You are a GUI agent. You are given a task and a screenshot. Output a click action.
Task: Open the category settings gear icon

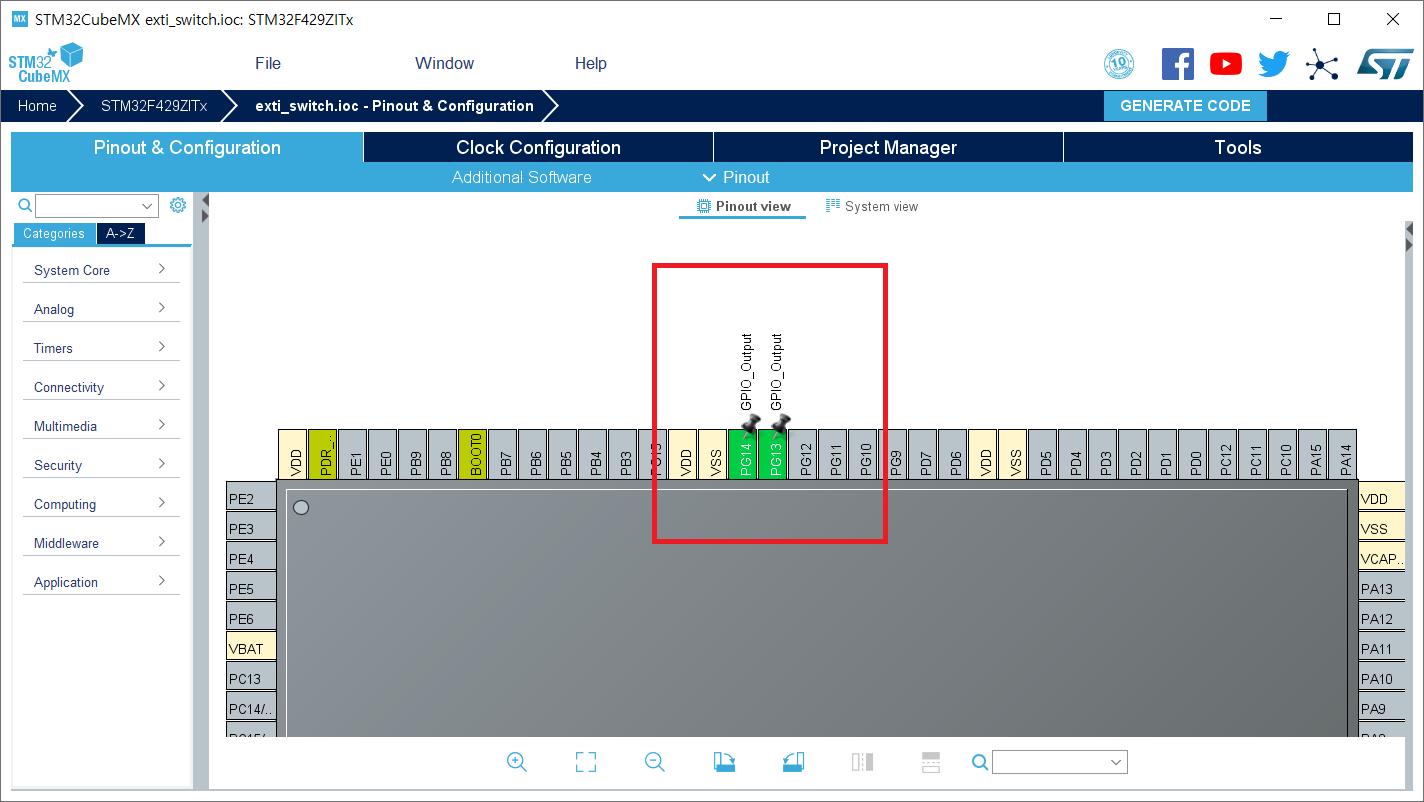click(178, 205)
